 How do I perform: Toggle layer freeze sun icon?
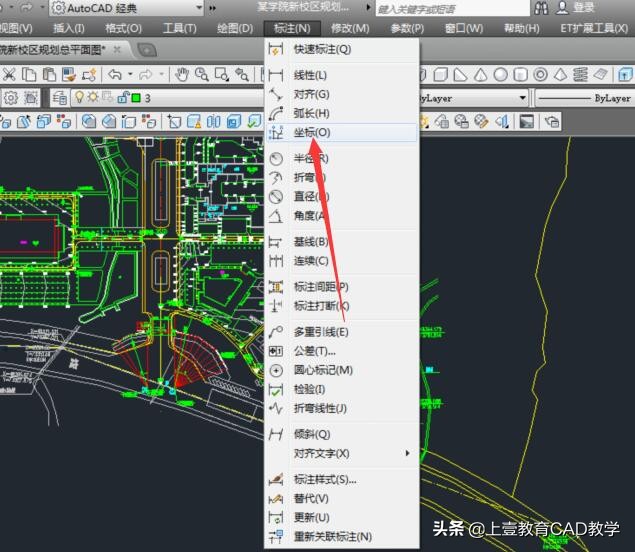coord(93,97)
